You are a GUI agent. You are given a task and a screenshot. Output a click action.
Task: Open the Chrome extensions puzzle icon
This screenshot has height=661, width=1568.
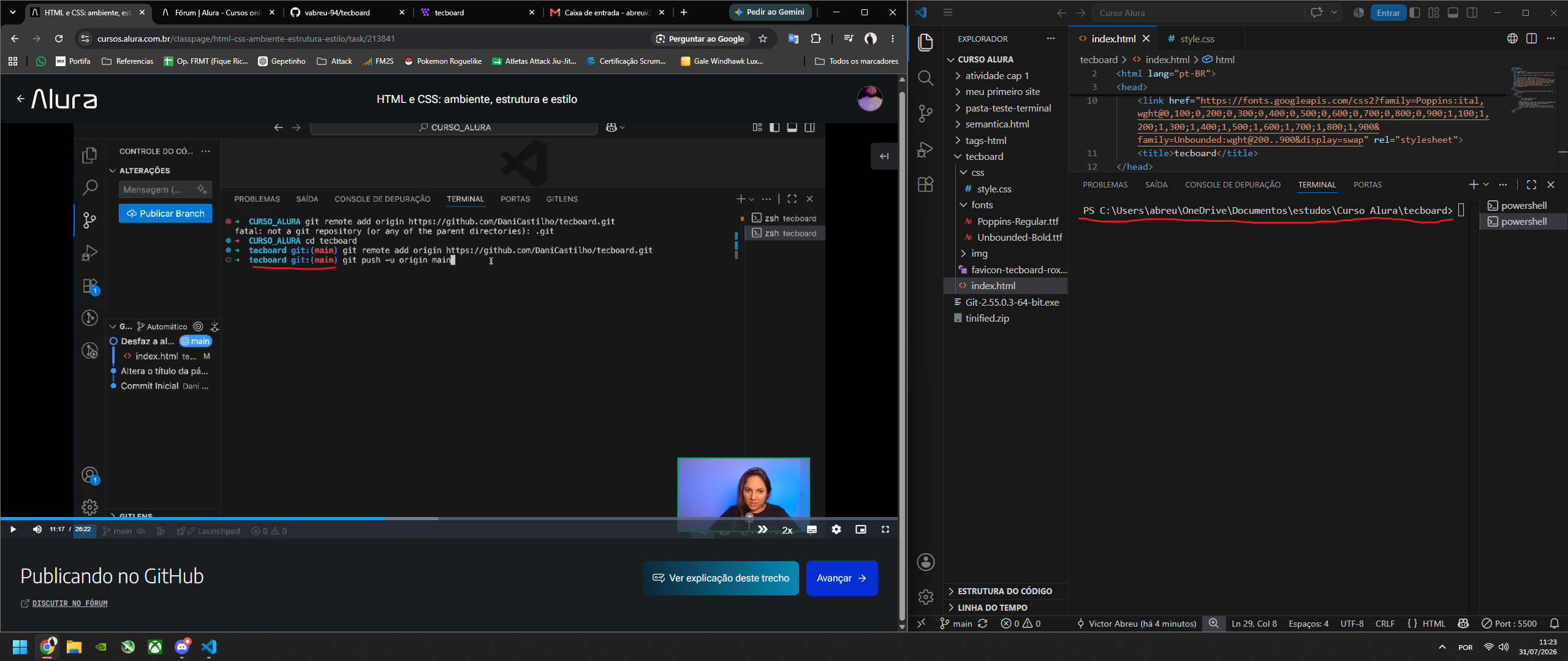click(x=816, y=39)
